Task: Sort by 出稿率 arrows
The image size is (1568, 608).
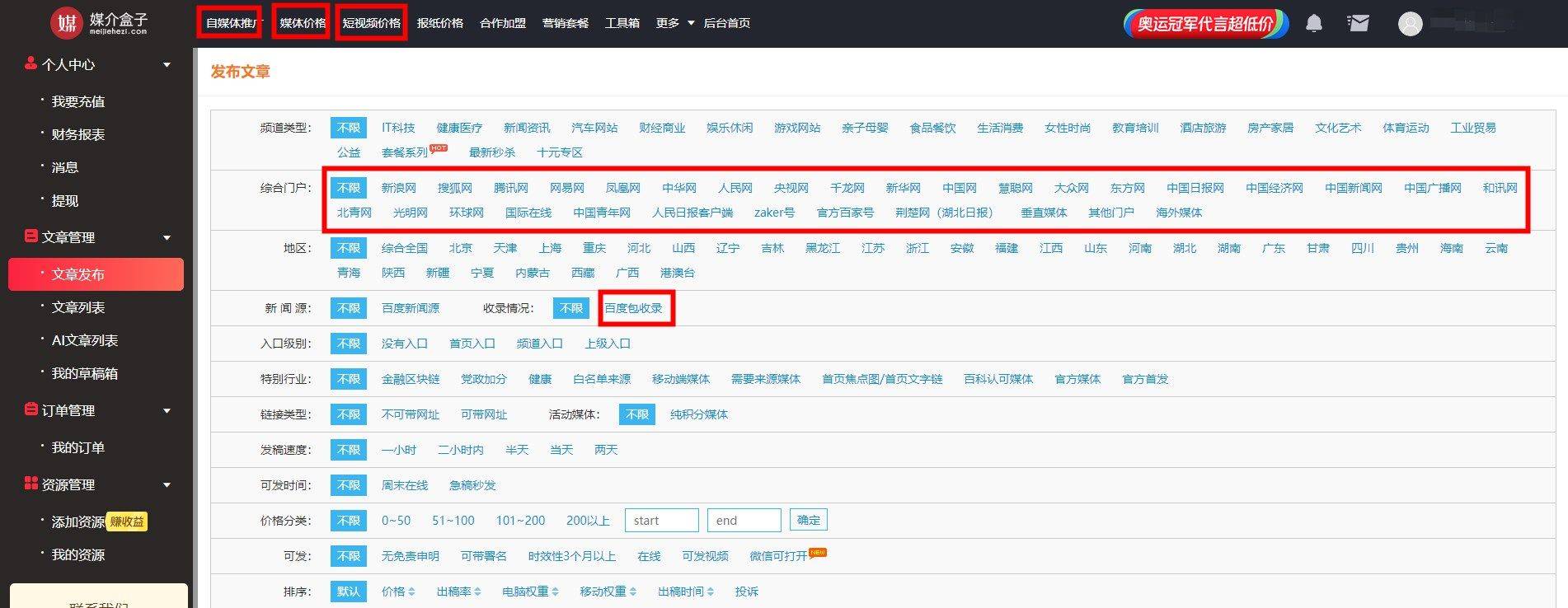Action: point(477,592)
